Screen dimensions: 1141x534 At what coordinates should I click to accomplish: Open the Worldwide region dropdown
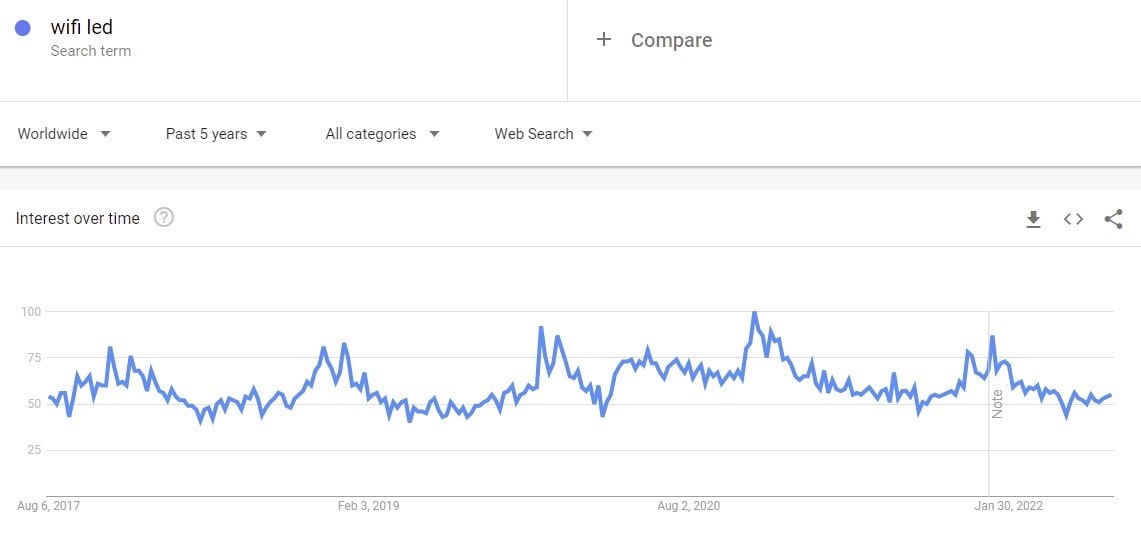coord(64,134)
